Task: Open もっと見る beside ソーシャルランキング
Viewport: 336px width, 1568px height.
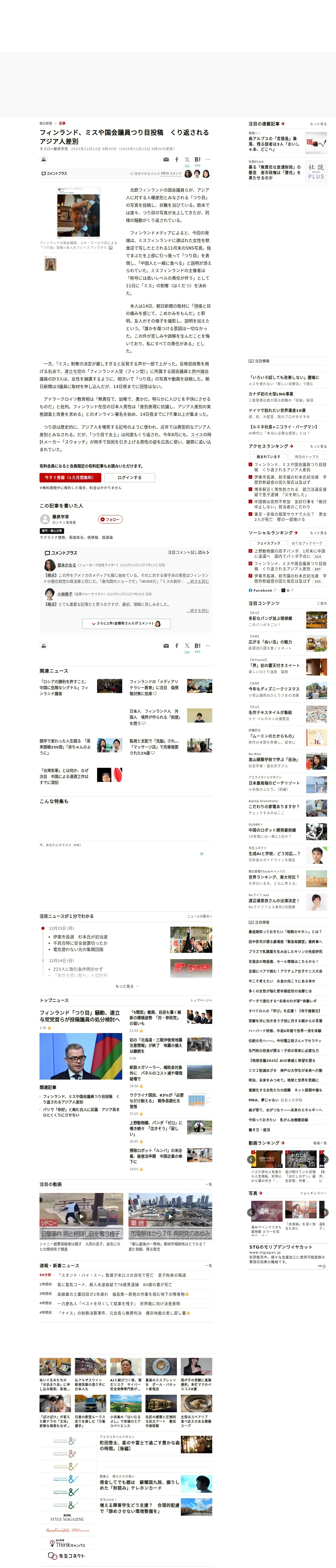Action: point(318,533)
